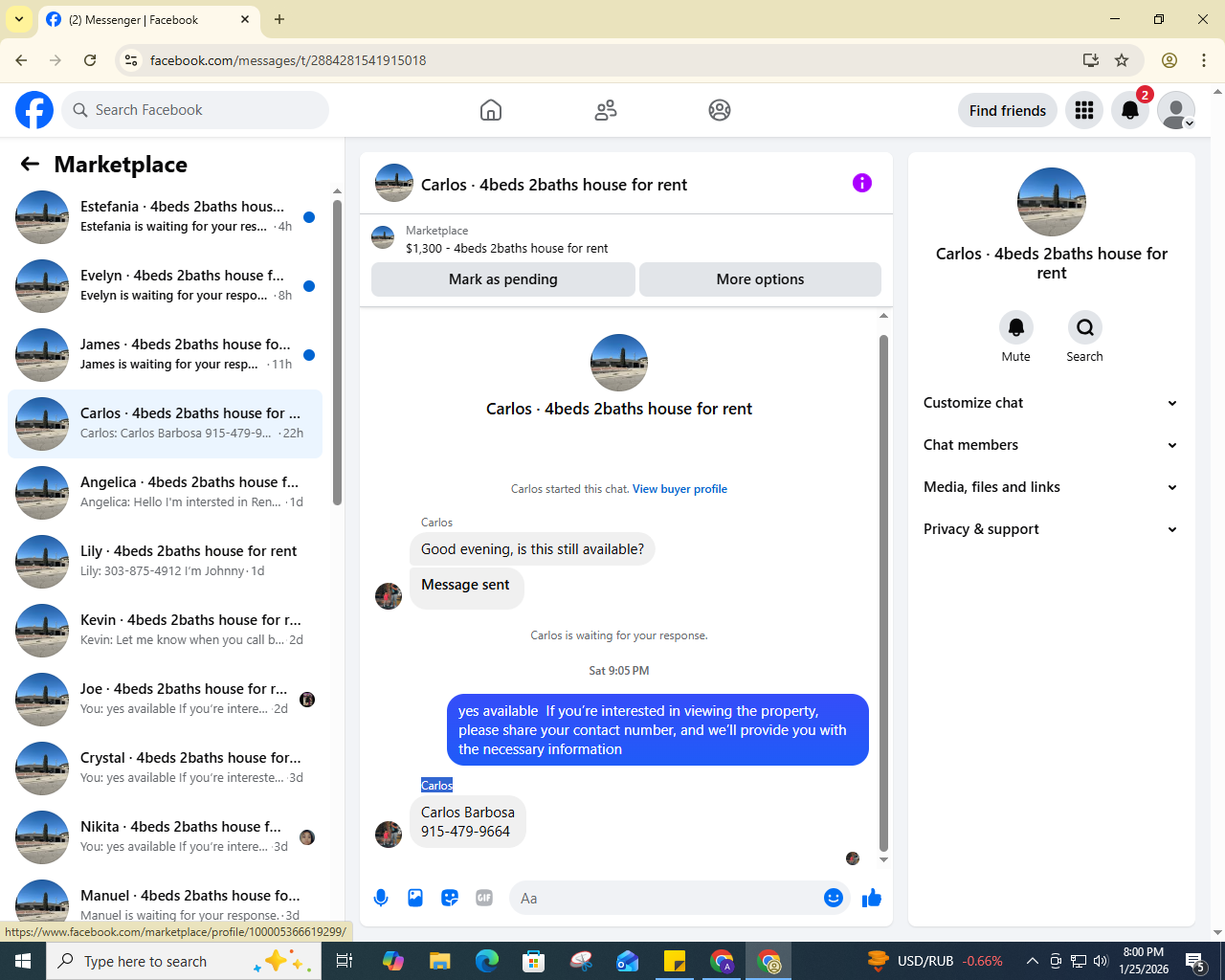Open the Windows Start menu
1225x980 pixels.
point(23,961)
